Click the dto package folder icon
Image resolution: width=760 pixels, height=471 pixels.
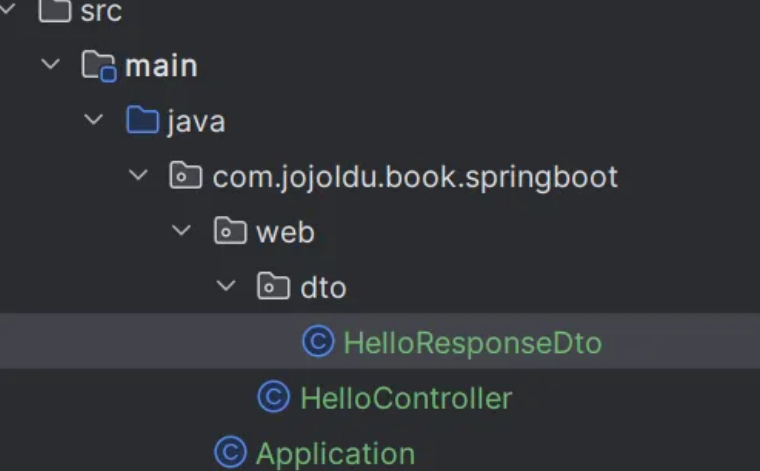(x=273, y=286)
